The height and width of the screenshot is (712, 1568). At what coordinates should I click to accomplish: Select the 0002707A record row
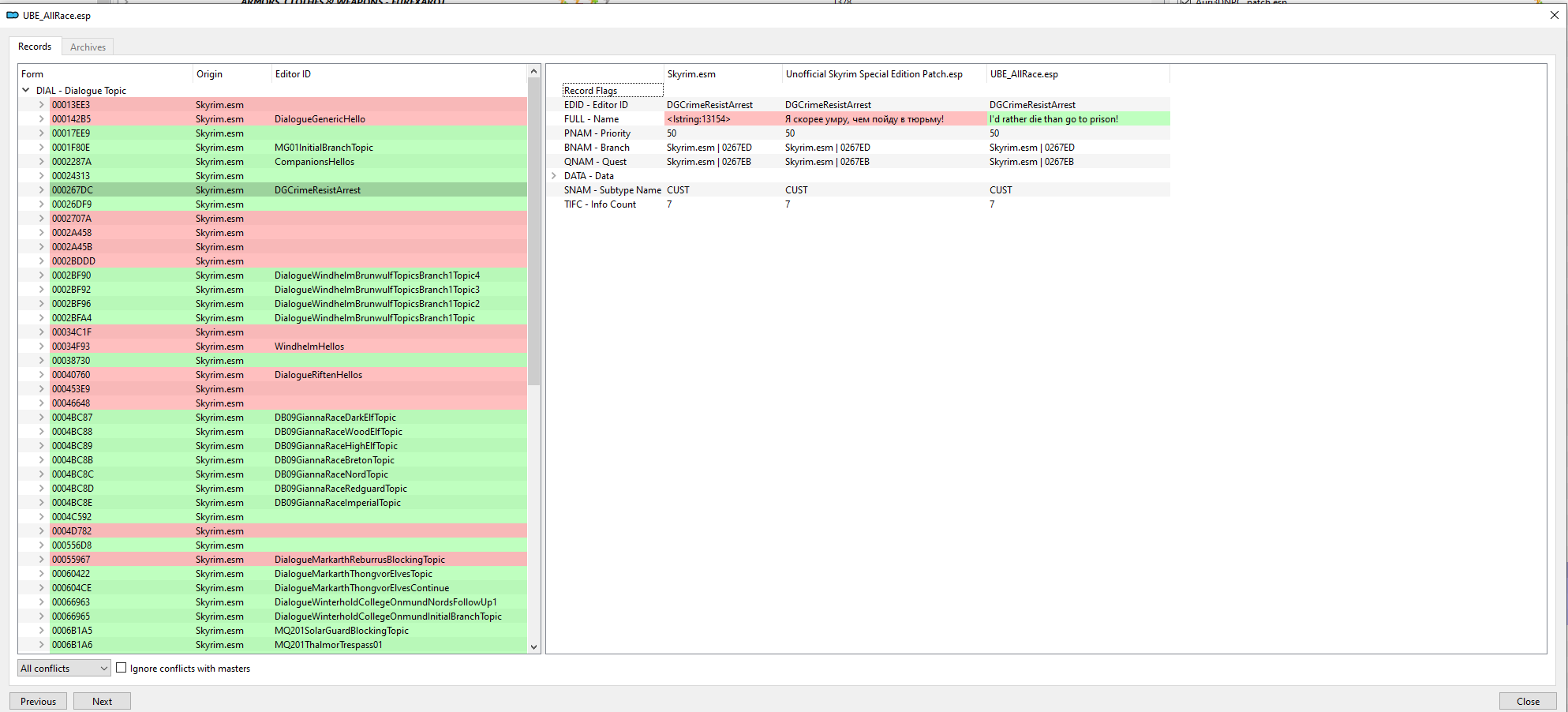click(x=288, y=219)
